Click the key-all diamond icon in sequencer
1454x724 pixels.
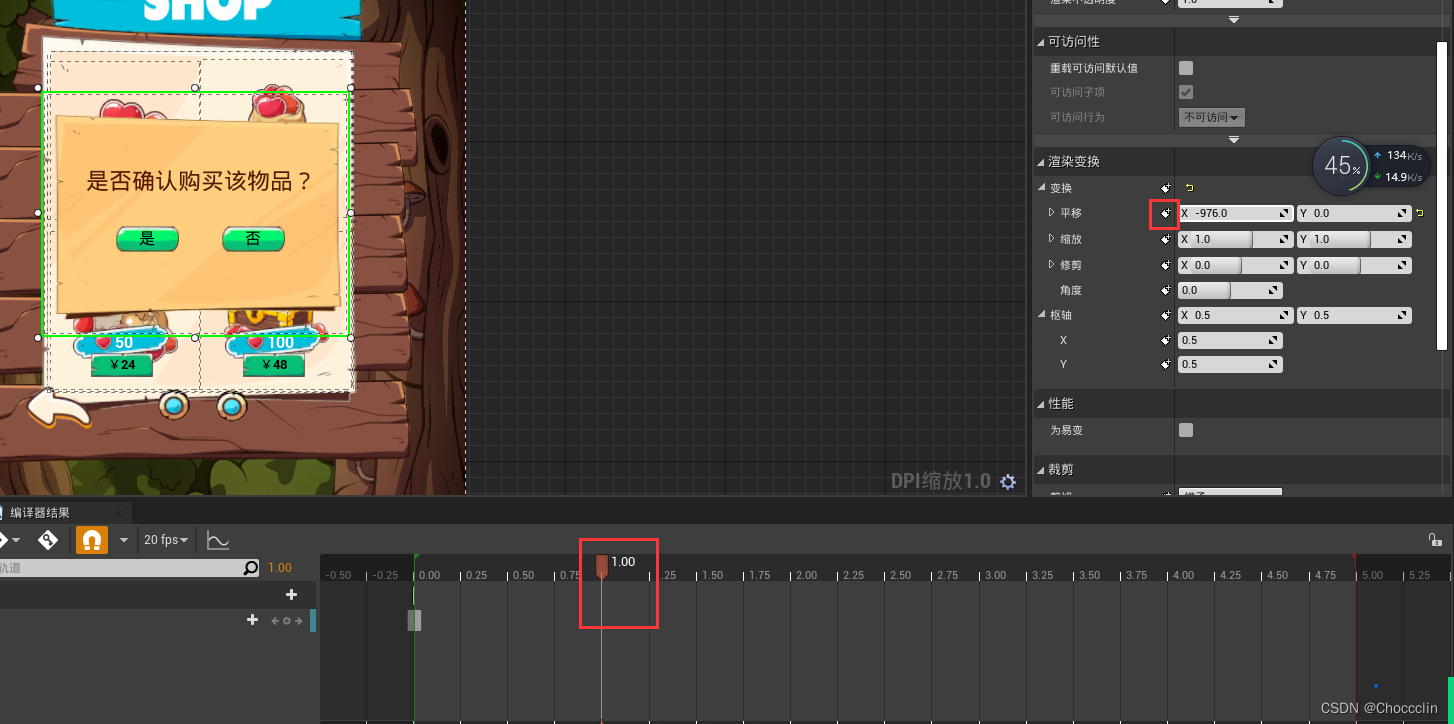[48, 540]
